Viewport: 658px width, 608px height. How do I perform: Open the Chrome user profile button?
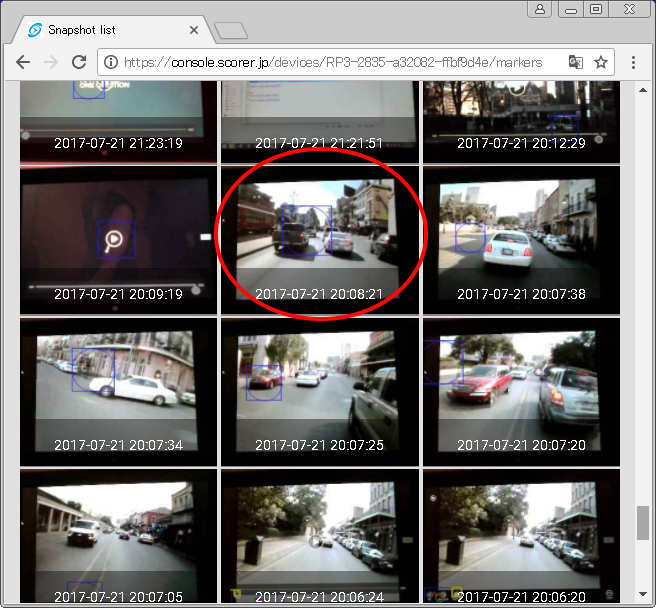540,9
